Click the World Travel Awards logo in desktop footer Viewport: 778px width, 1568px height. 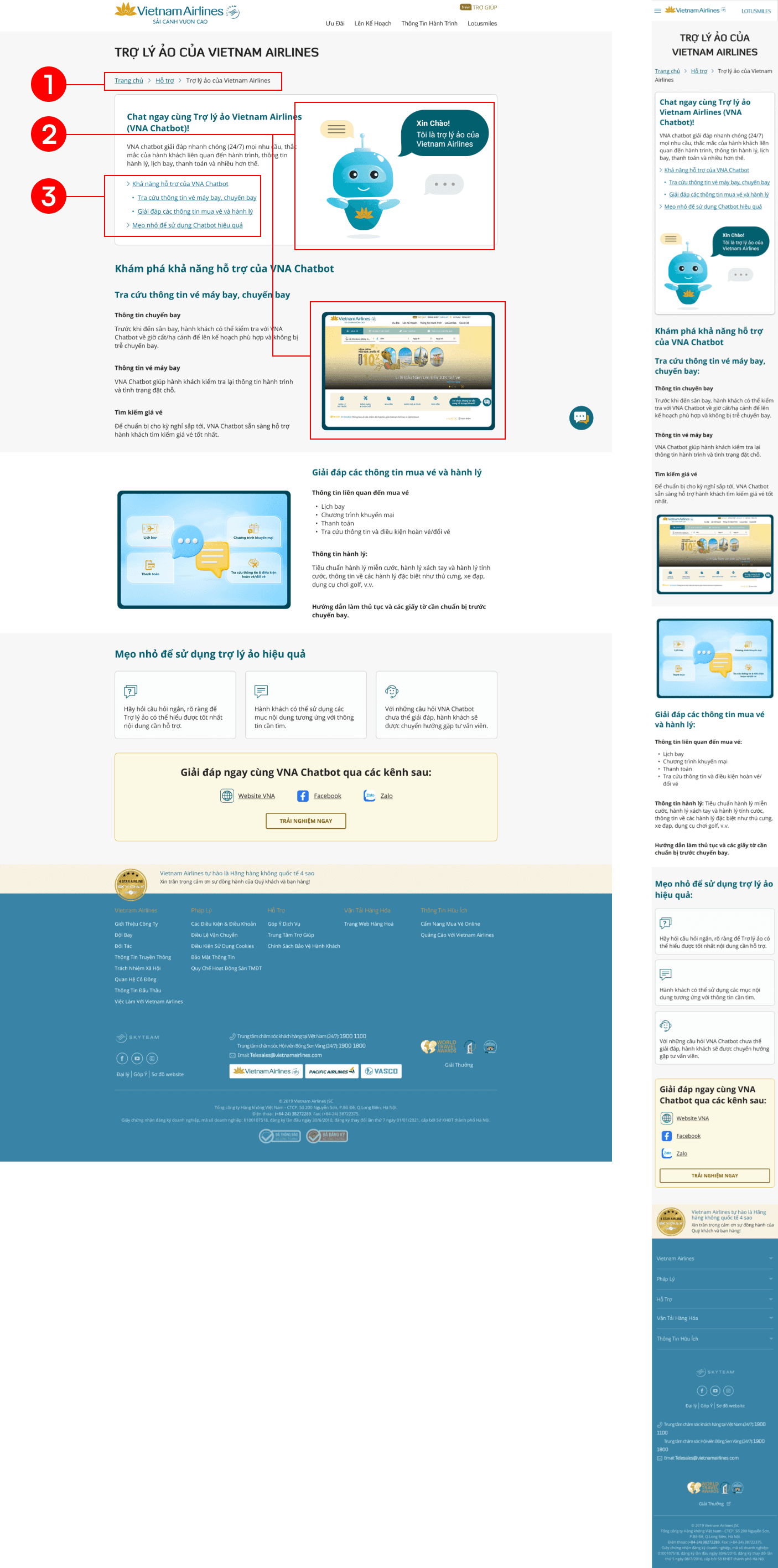[439, 1046]
